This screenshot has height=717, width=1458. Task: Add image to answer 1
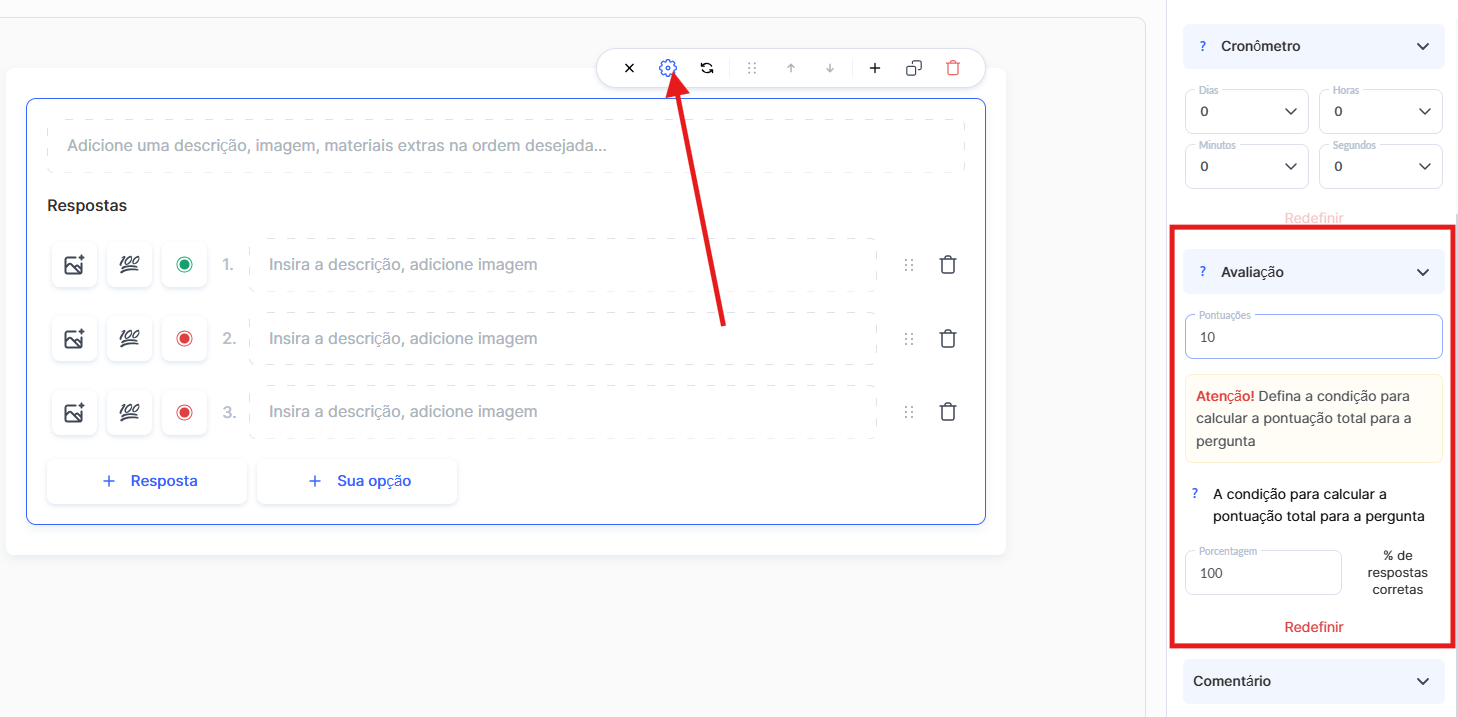tap(74, 265)
